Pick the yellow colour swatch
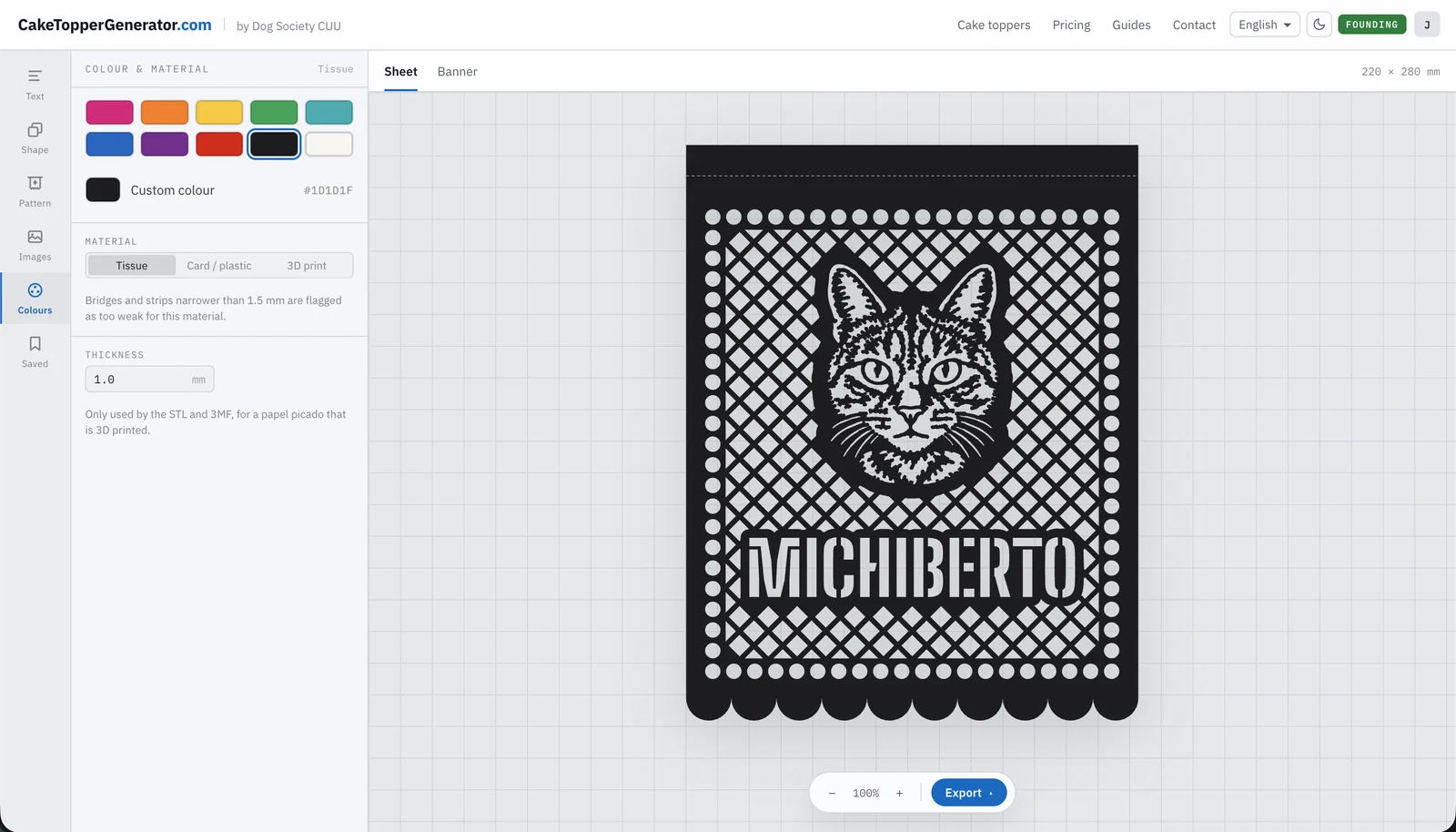Image resolution: width=1456 pixels, height=832 pixels. point(219,112)
